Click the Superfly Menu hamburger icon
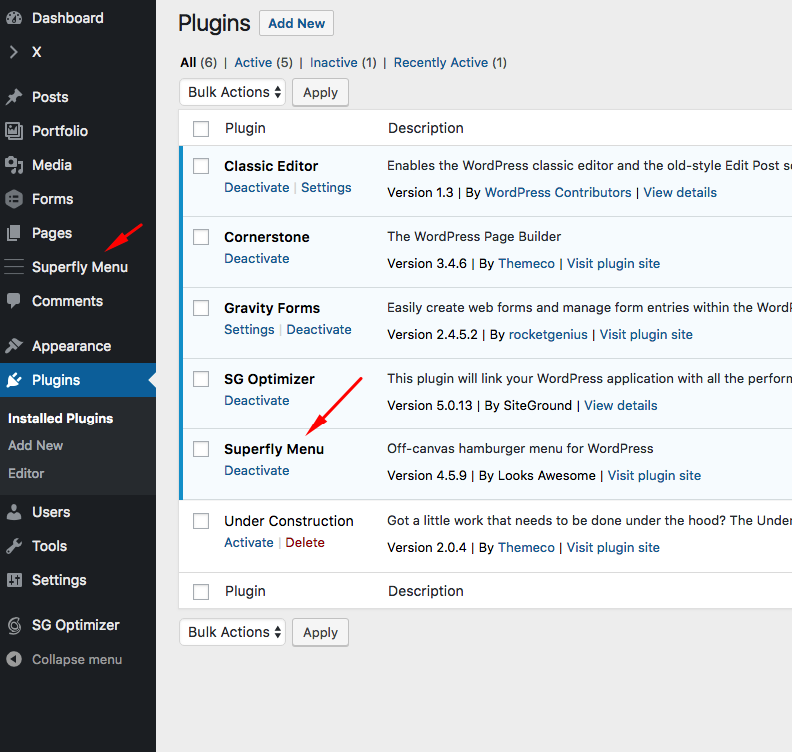 coord(14,267)
